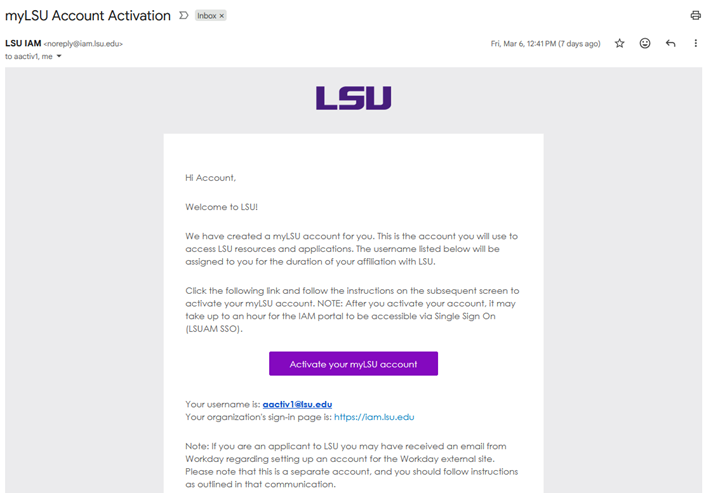706x493 pixels.
Task: Open the aactiv1@lsu.edu username link
Action: tap(290, 404)
